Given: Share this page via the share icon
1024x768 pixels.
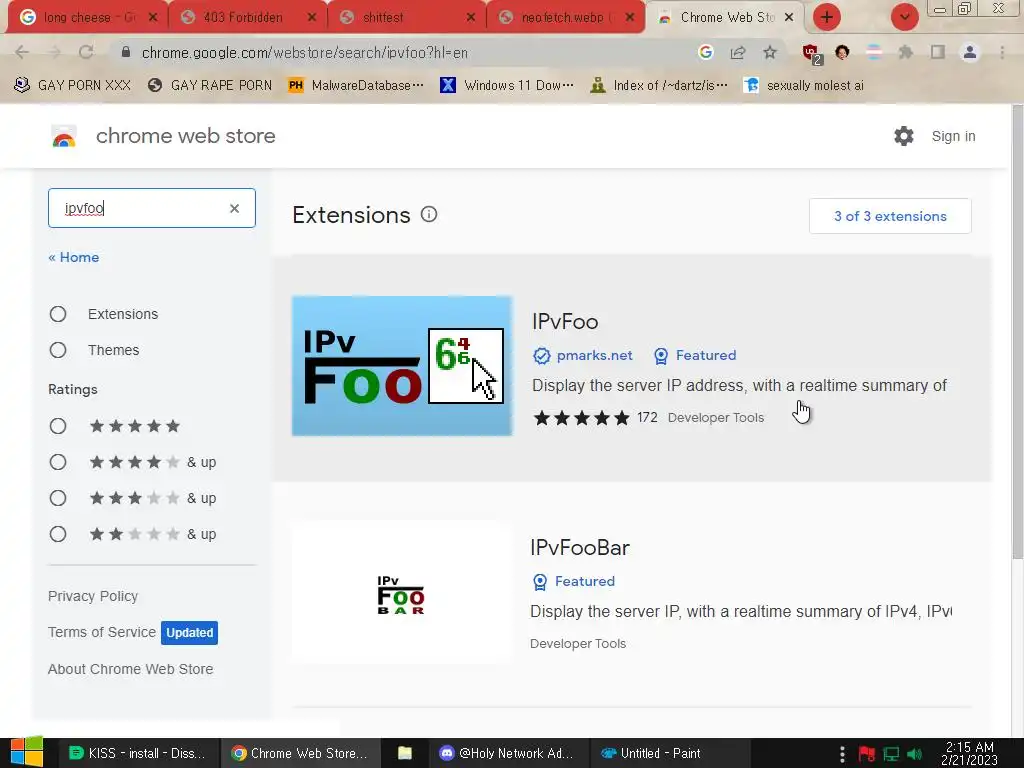Looking at the screenshot, I should point(738,52).
